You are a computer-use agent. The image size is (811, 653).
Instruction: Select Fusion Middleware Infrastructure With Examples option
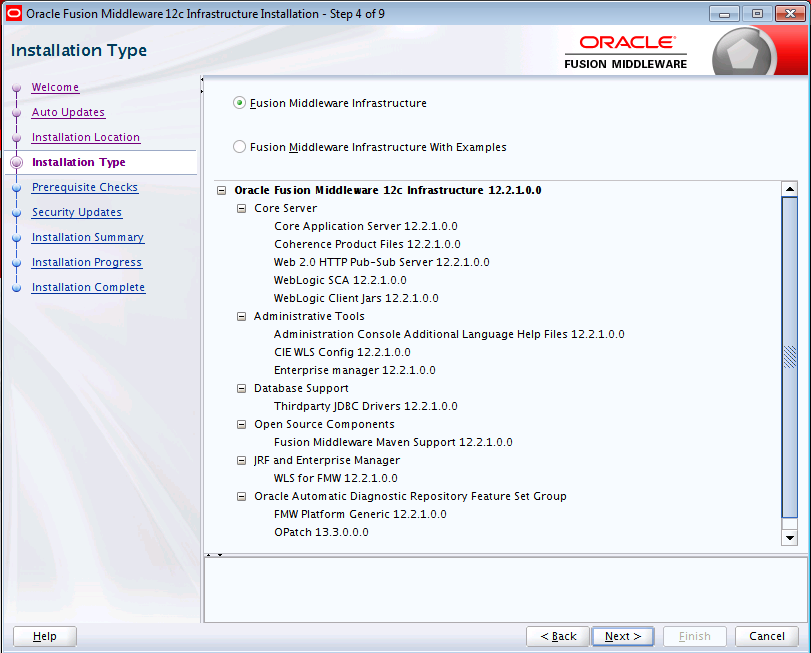239,147
